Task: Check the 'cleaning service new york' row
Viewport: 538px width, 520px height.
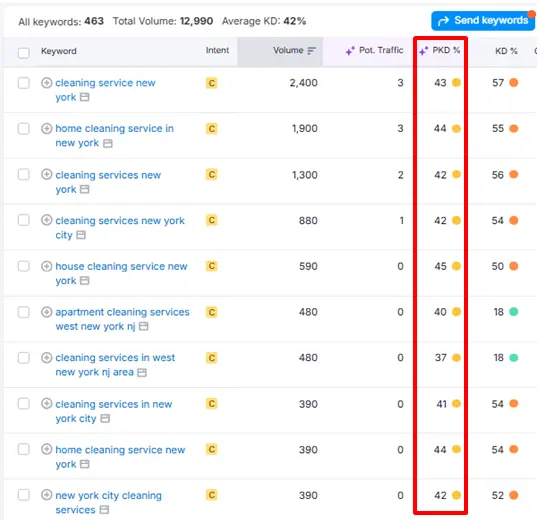Action: point(23,83)
